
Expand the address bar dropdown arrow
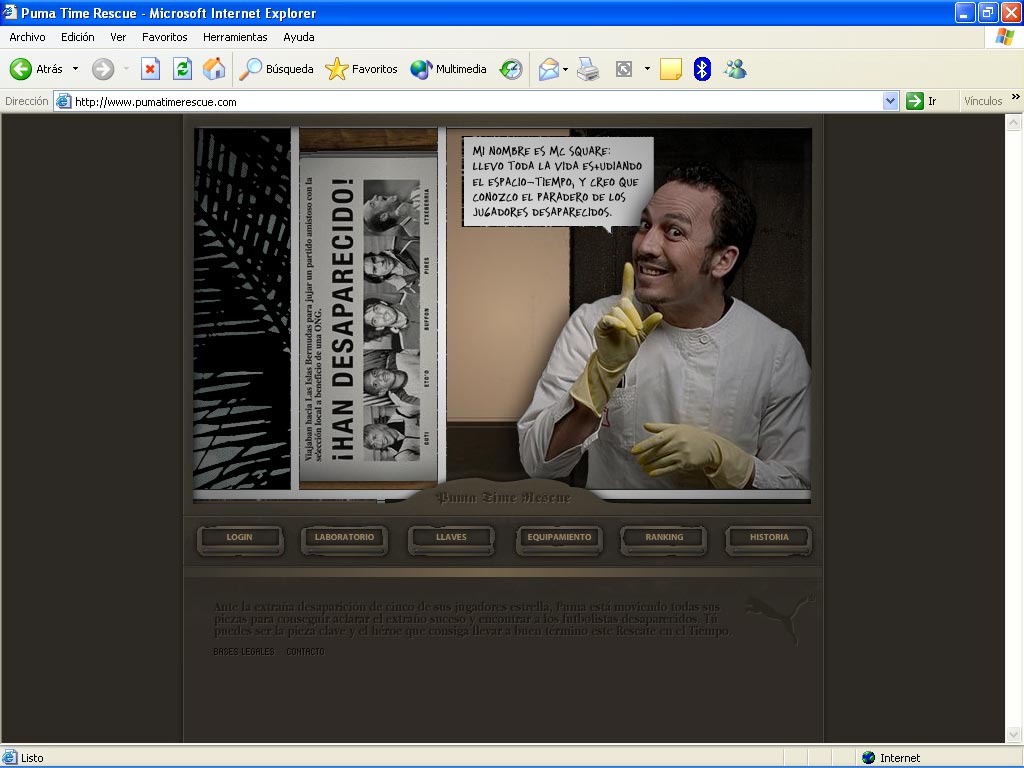[x=890, y=101]
